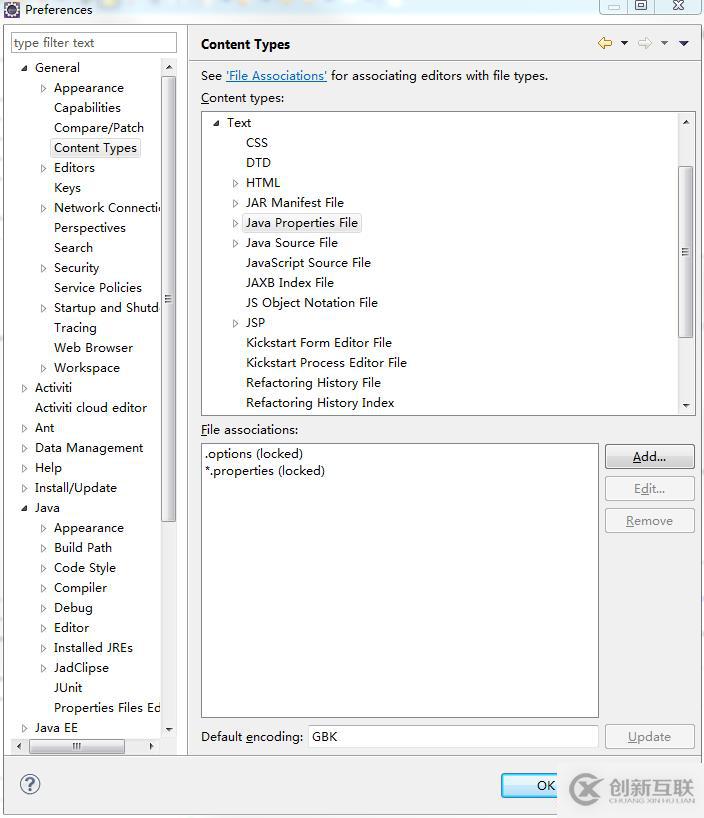Select Compare/Patch preference page

[99, 128]
